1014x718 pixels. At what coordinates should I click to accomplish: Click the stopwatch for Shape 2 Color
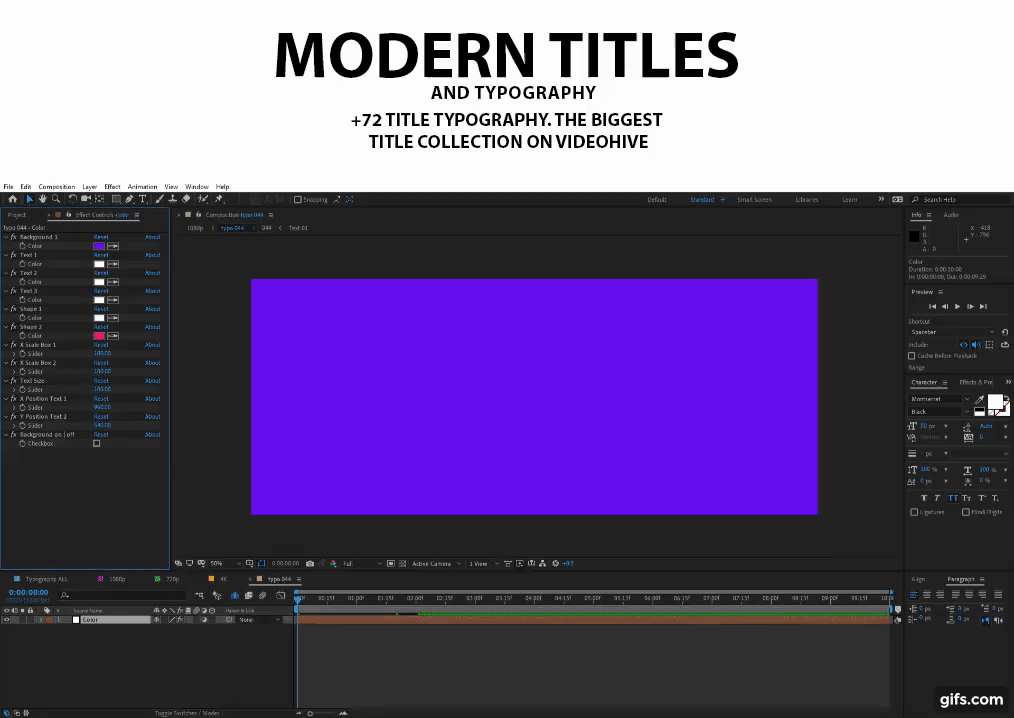tap(22, 336)
